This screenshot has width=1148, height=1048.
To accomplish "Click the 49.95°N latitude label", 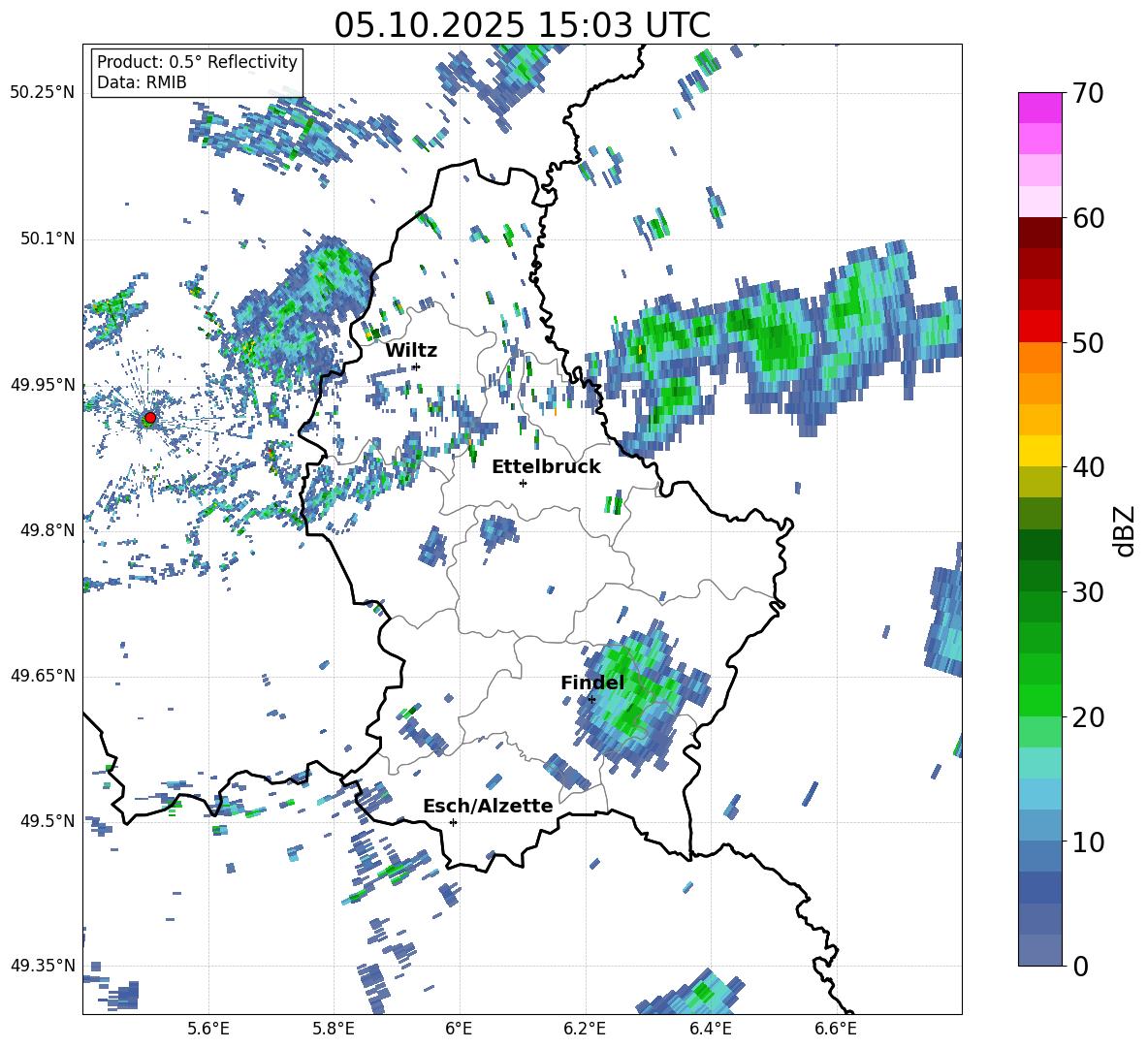I will point(43,384).
